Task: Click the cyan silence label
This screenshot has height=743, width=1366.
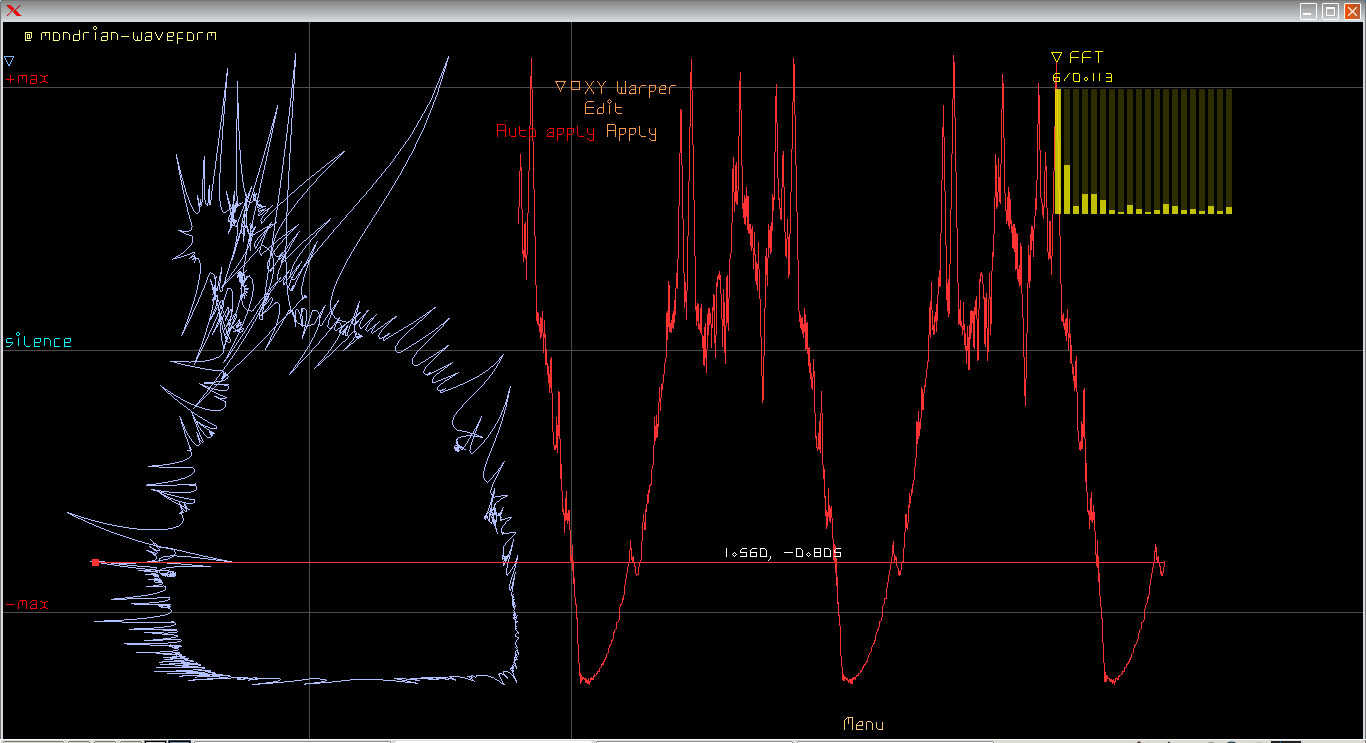Action: (x=39, y=342)
